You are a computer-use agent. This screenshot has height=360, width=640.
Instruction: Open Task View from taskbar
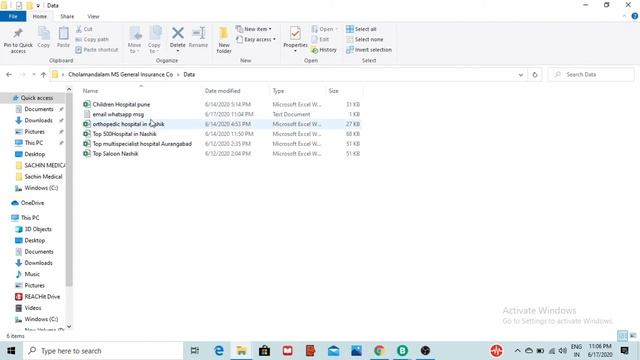pyautogui.click(x=195, y=351)
